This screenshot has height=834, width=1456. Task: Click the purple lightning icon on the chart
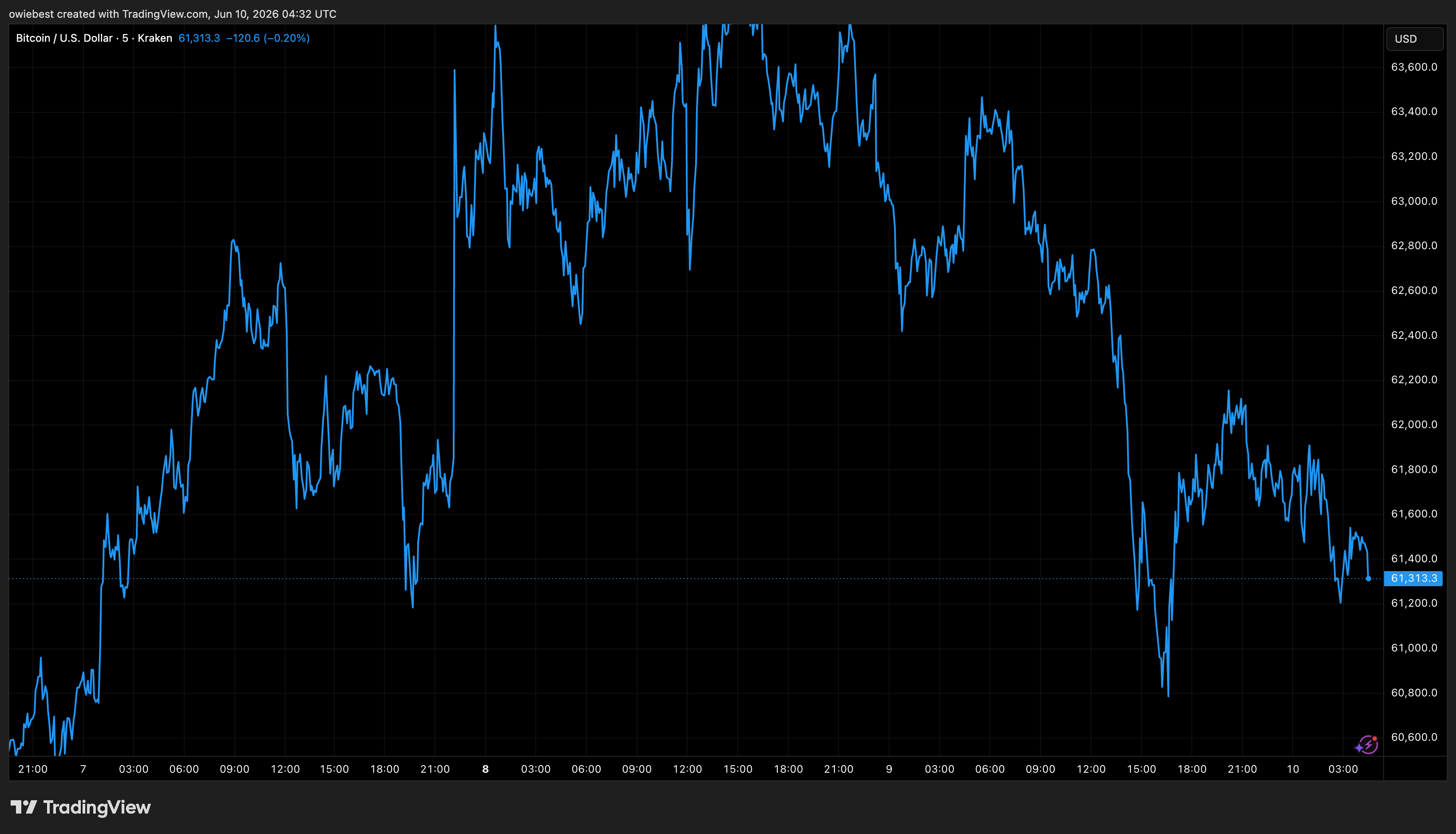pos(1367,745)
